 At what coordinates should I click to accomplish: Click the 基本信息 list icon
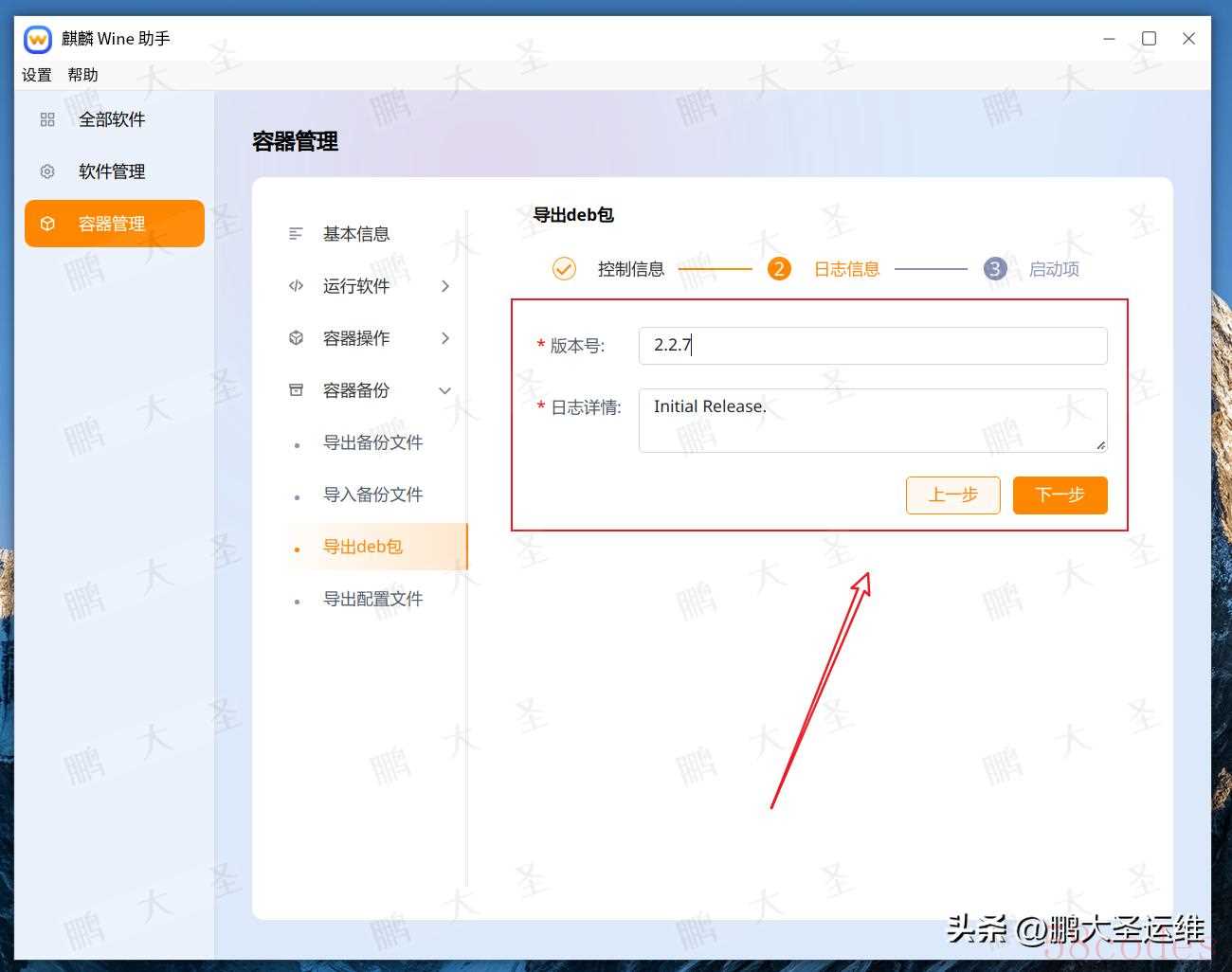296,234
